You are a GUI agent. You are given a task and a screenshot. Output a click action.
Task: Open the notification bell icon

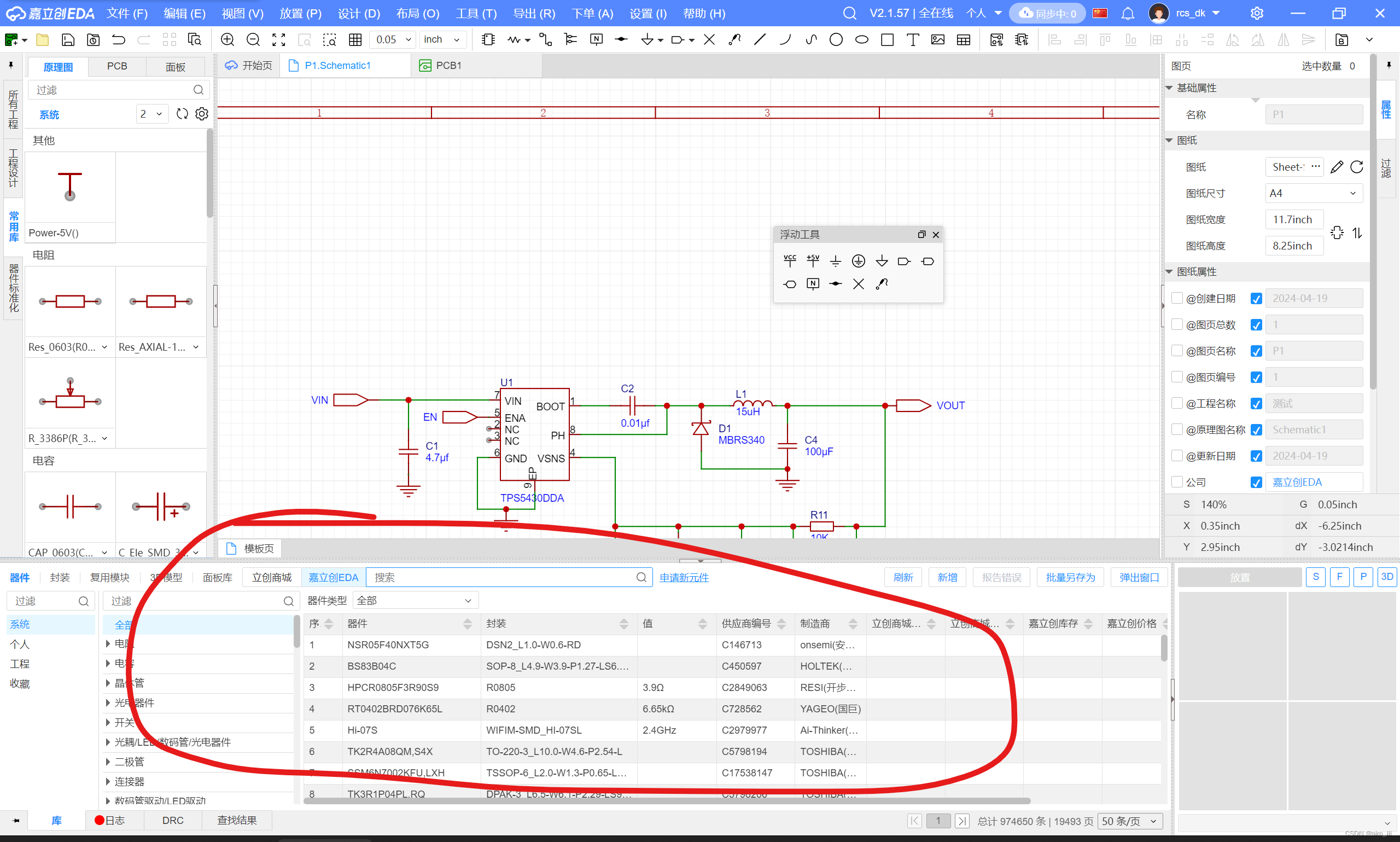[x=1128, y=13]
